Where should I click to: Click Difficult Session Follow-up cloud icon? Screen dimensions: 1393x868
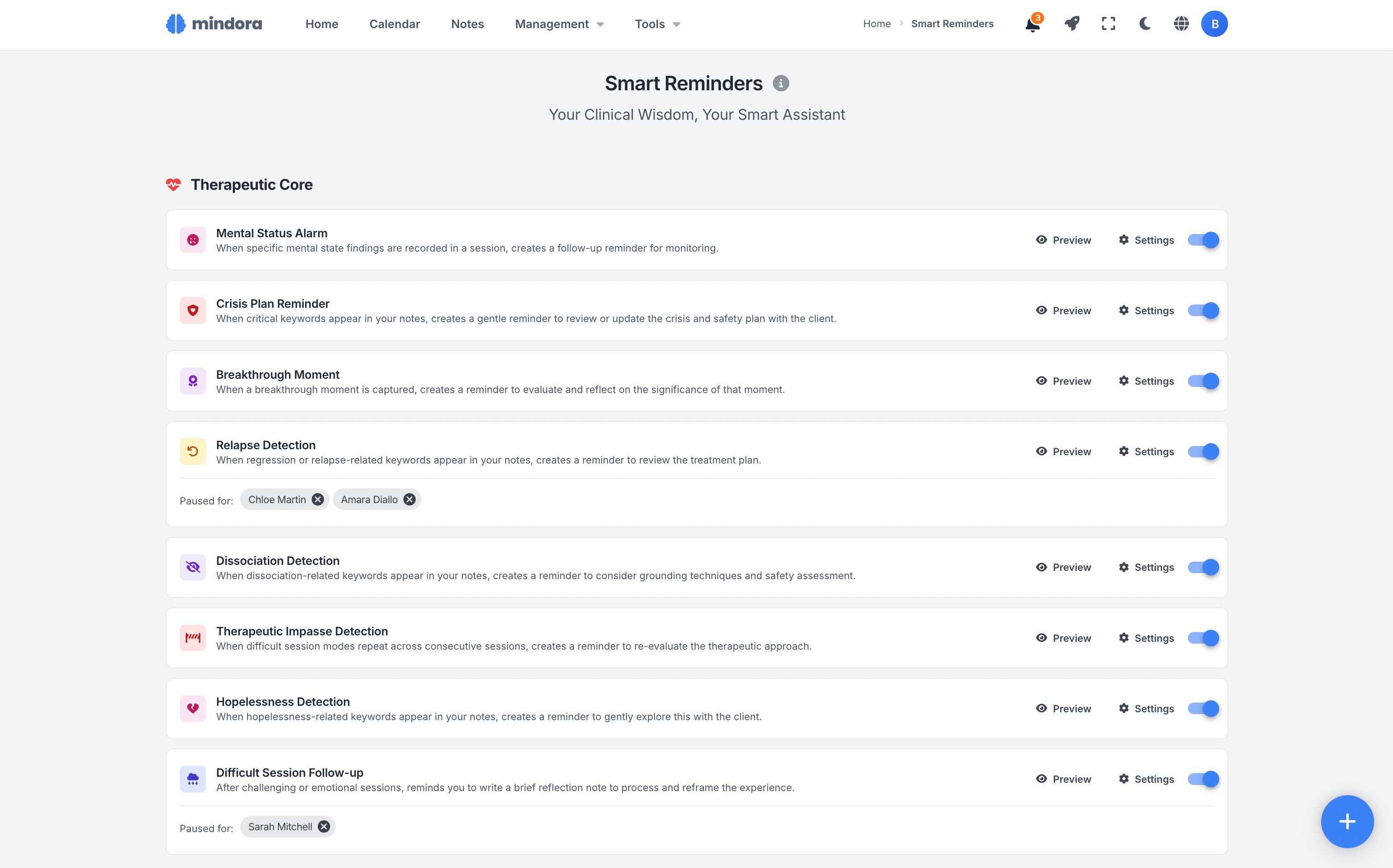point(193,779)
